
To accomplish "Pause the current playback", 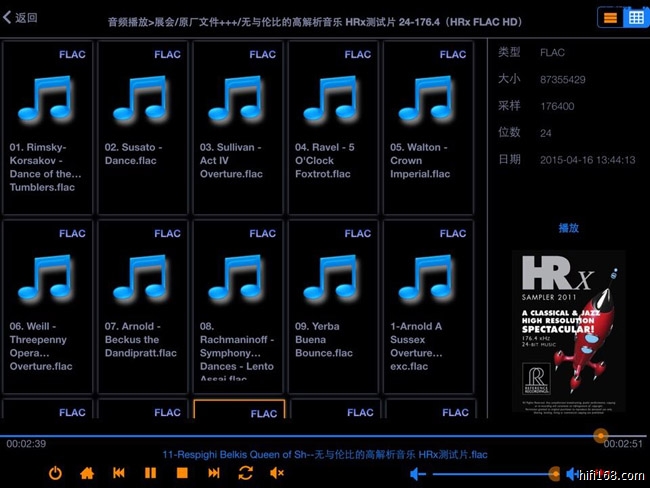I will [x=150, y=473].
